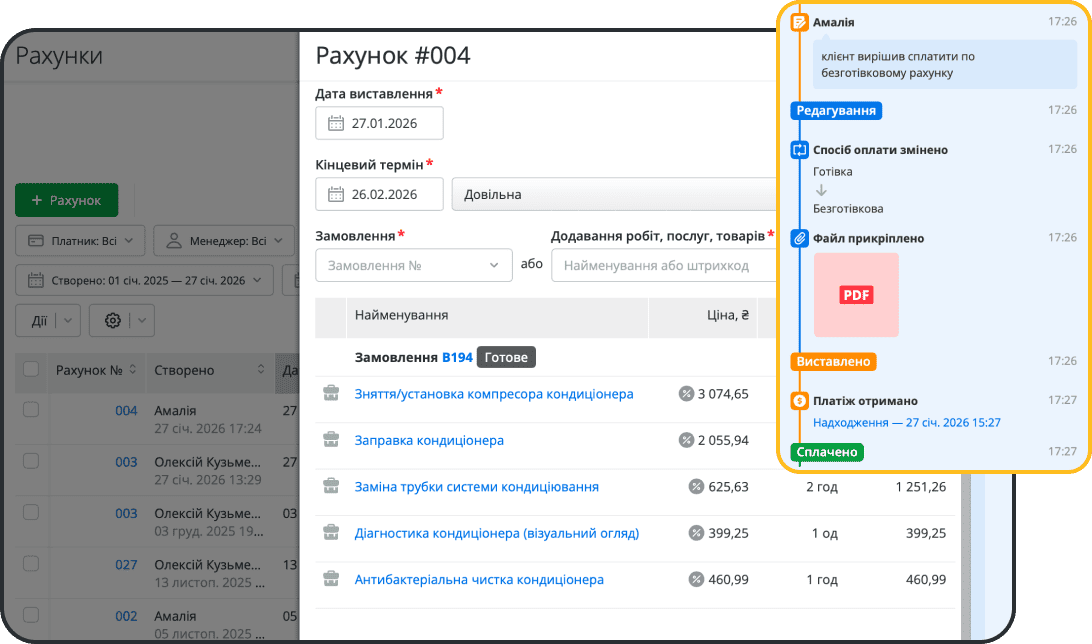Select the checkbox for invoice 027 row
This screenshot has height=644, width=1092.
(x=31, y=564)
